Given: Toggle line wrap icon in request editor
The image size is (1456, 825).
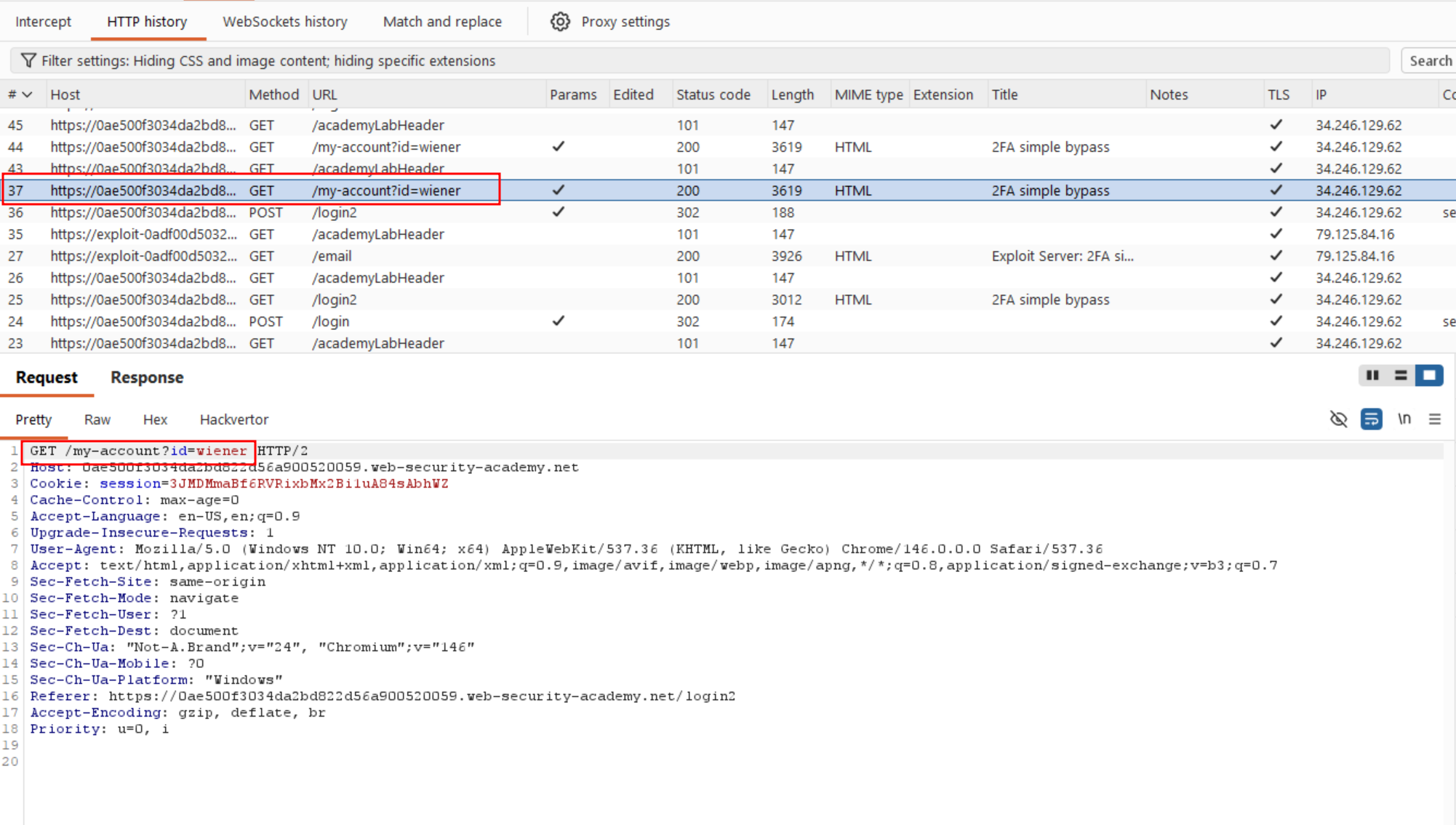Looking at the screenshot, I should click(x=1371, y=419).
